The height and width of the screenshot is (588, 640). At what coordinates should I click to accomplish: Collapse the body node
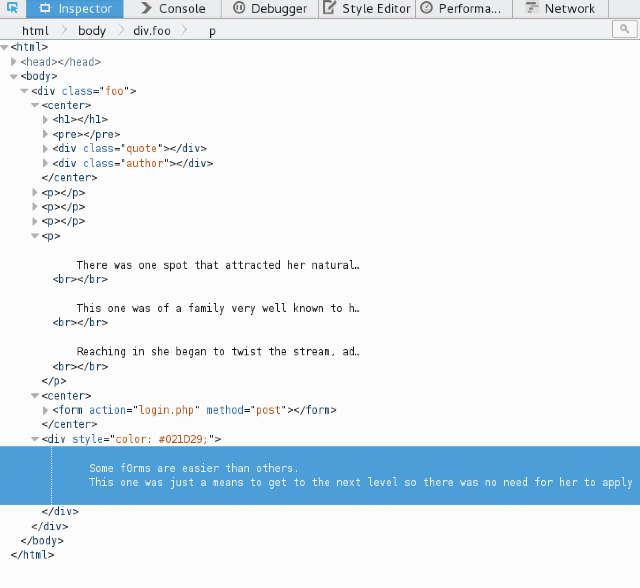coord(14,76)
